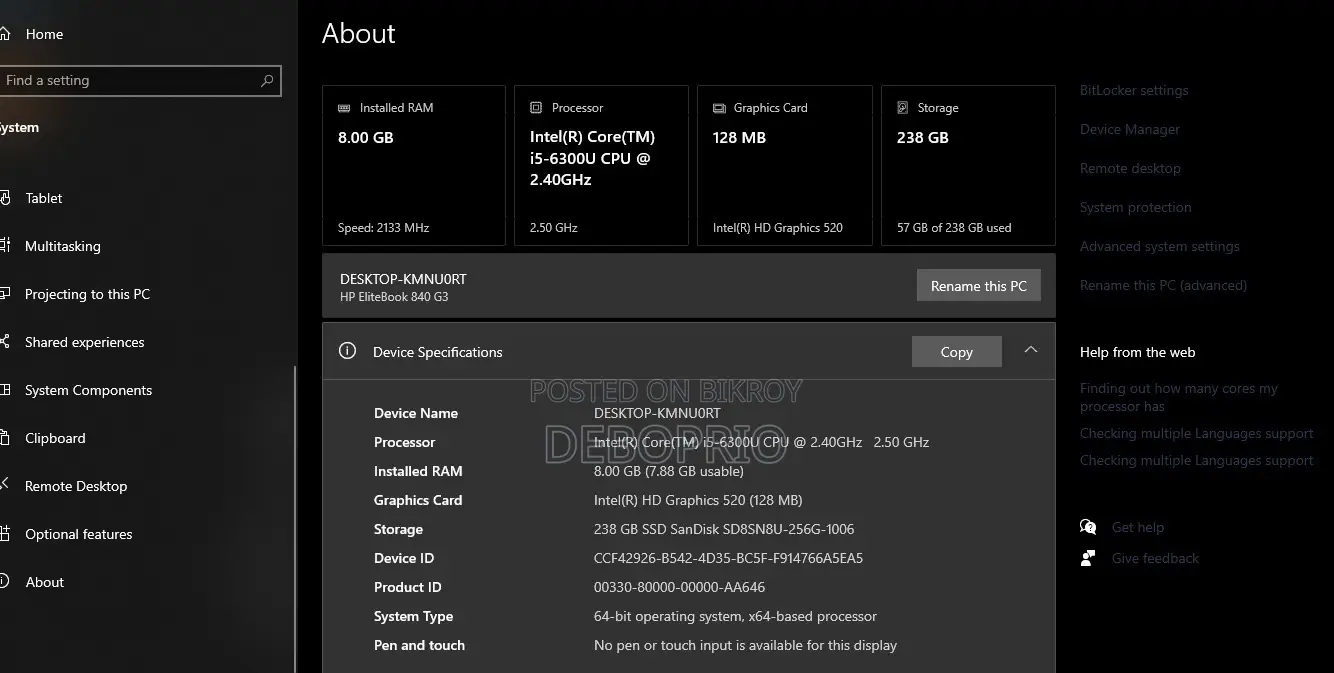Image resolution: width=1334 pixels, height=673 pixels.
Task: Open Clipboard settings
Action: click(x=55, y=438)
